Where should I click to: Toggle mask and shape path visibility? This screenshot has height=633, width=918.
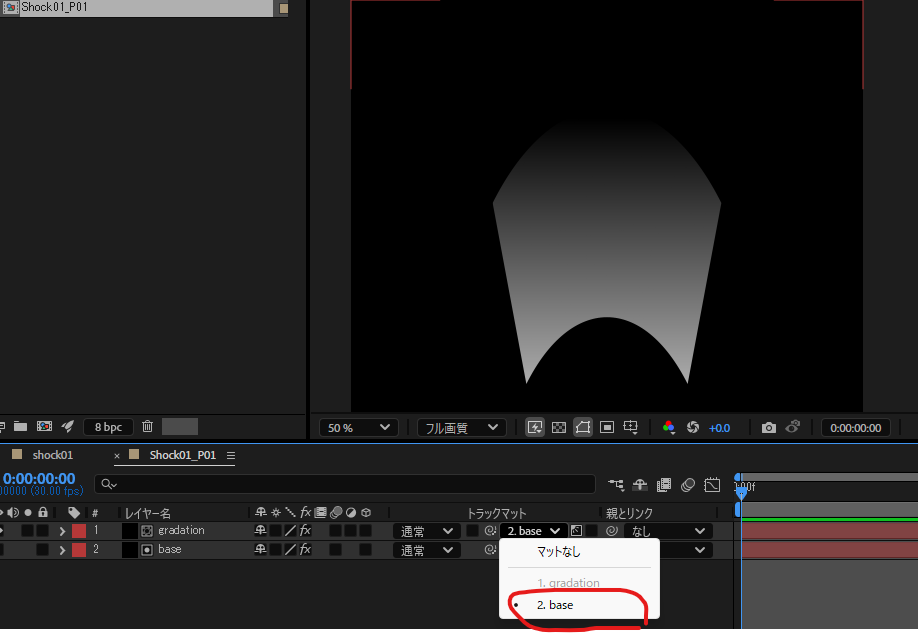coord(583,427)
